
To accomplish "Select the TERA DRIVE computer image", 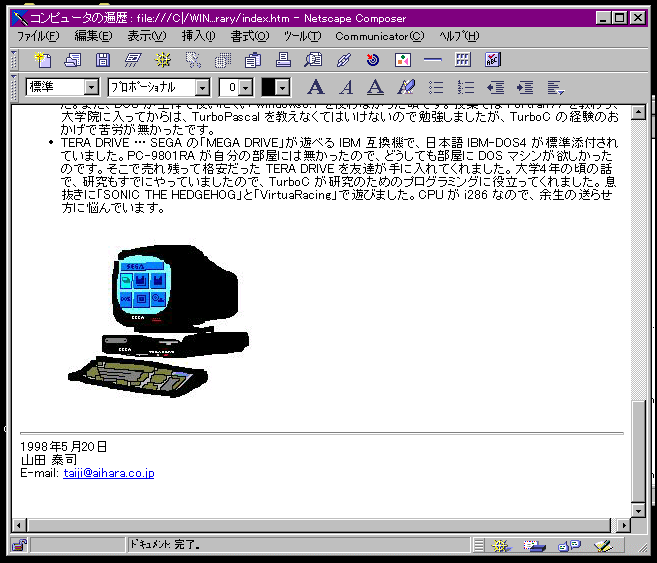I will coord(158,316).
